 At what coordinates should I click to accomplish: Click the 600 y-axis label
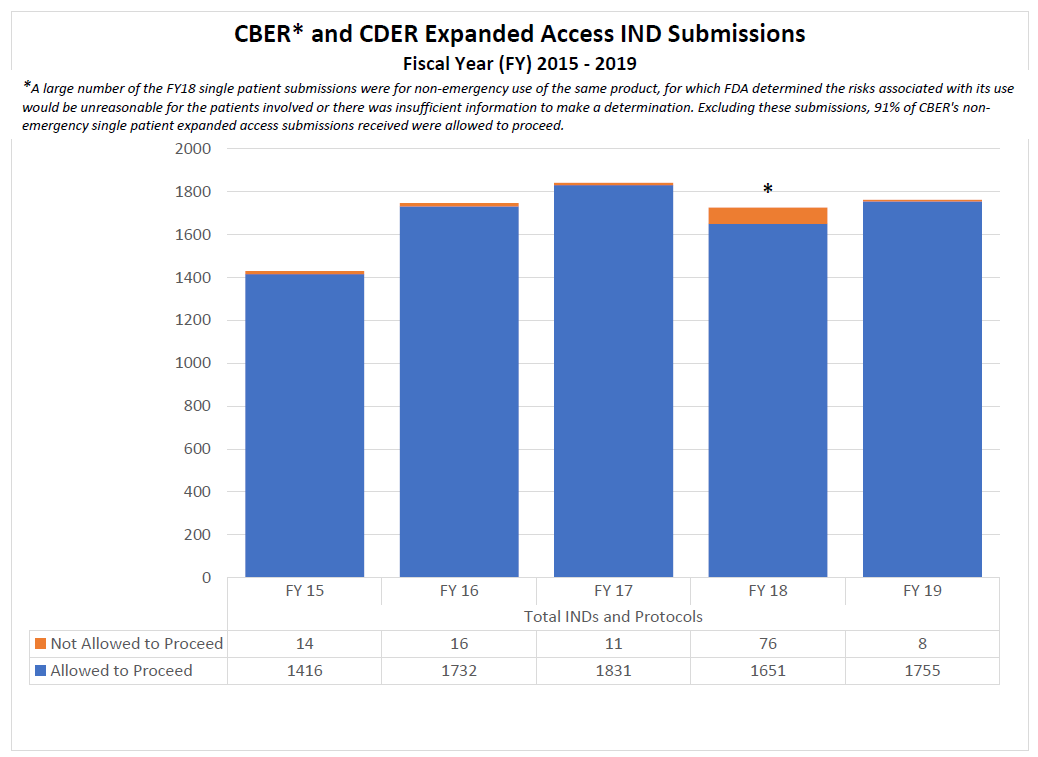pyautogui.click(x=197, y=449)
